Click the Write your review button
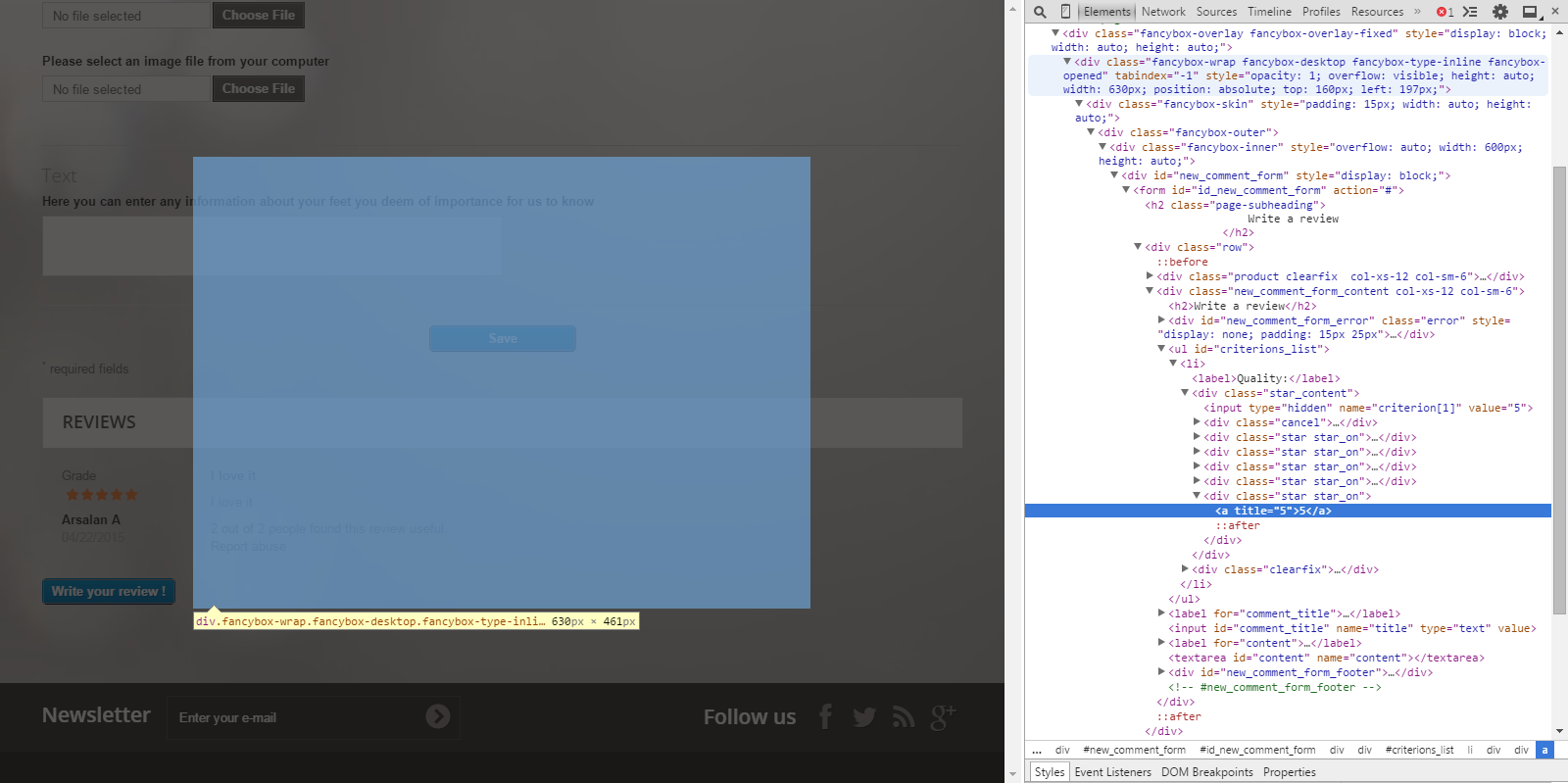 click(109, 591)
